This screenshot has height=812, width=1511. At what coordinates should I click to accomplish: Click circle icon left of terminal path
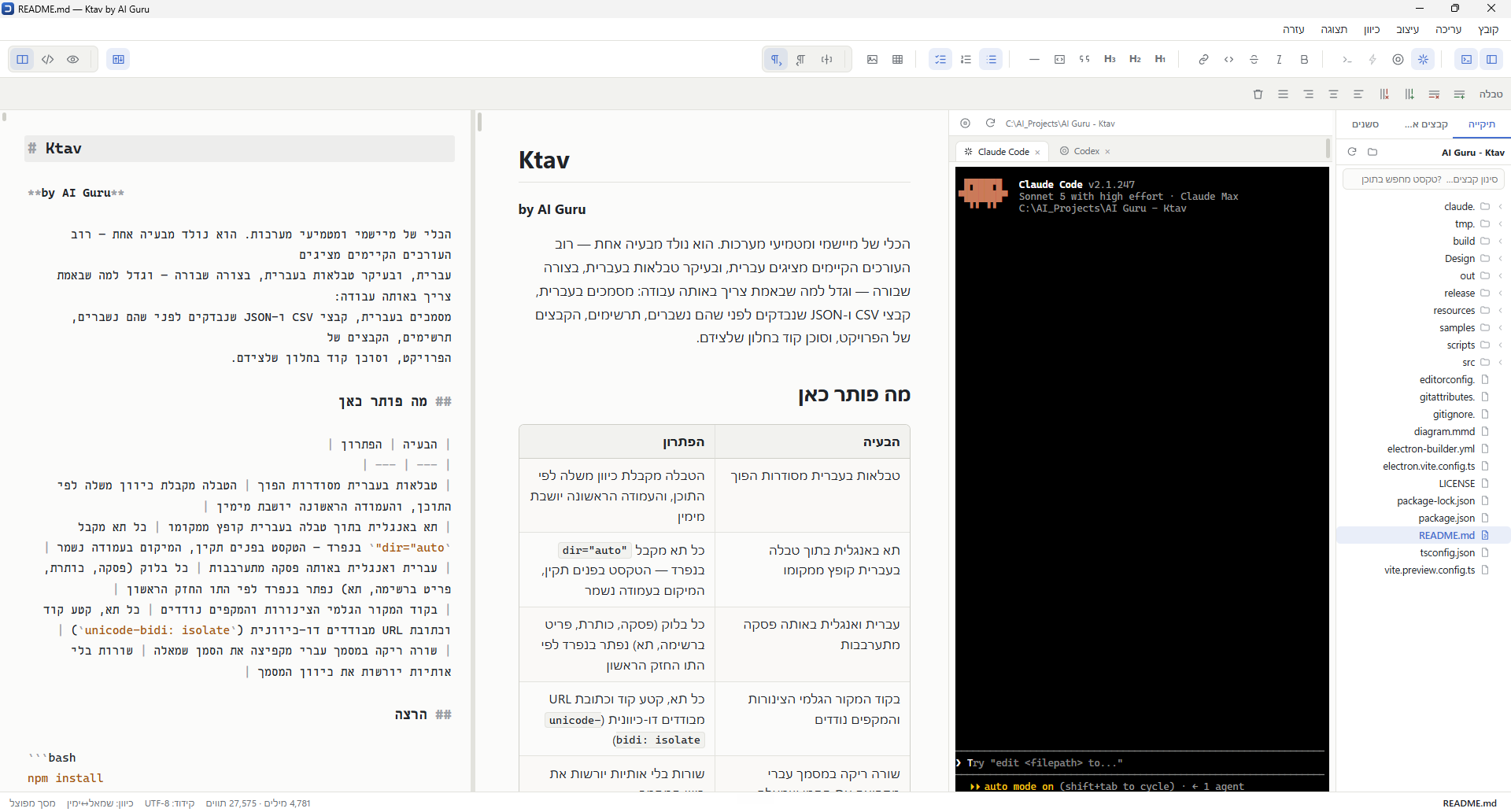tap(965, 124)
